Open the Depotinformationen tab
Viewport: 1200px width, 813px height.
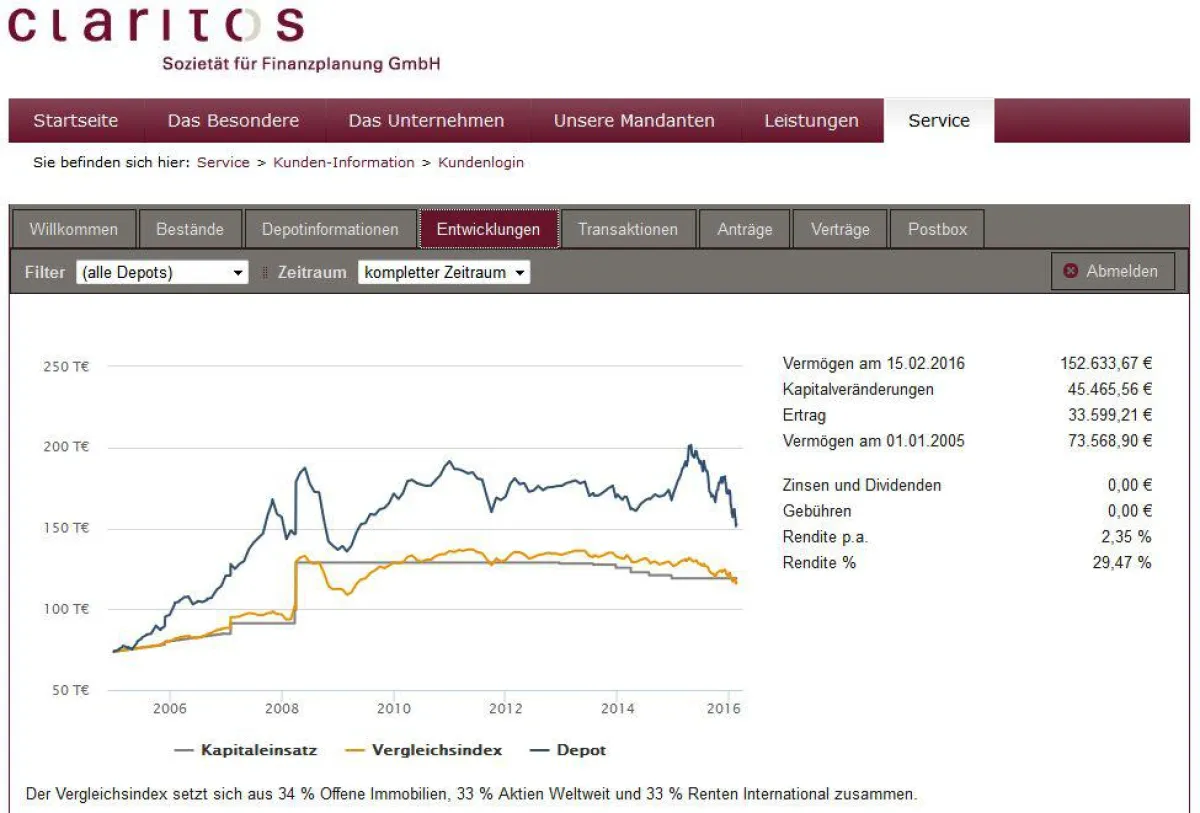point(330,229)
